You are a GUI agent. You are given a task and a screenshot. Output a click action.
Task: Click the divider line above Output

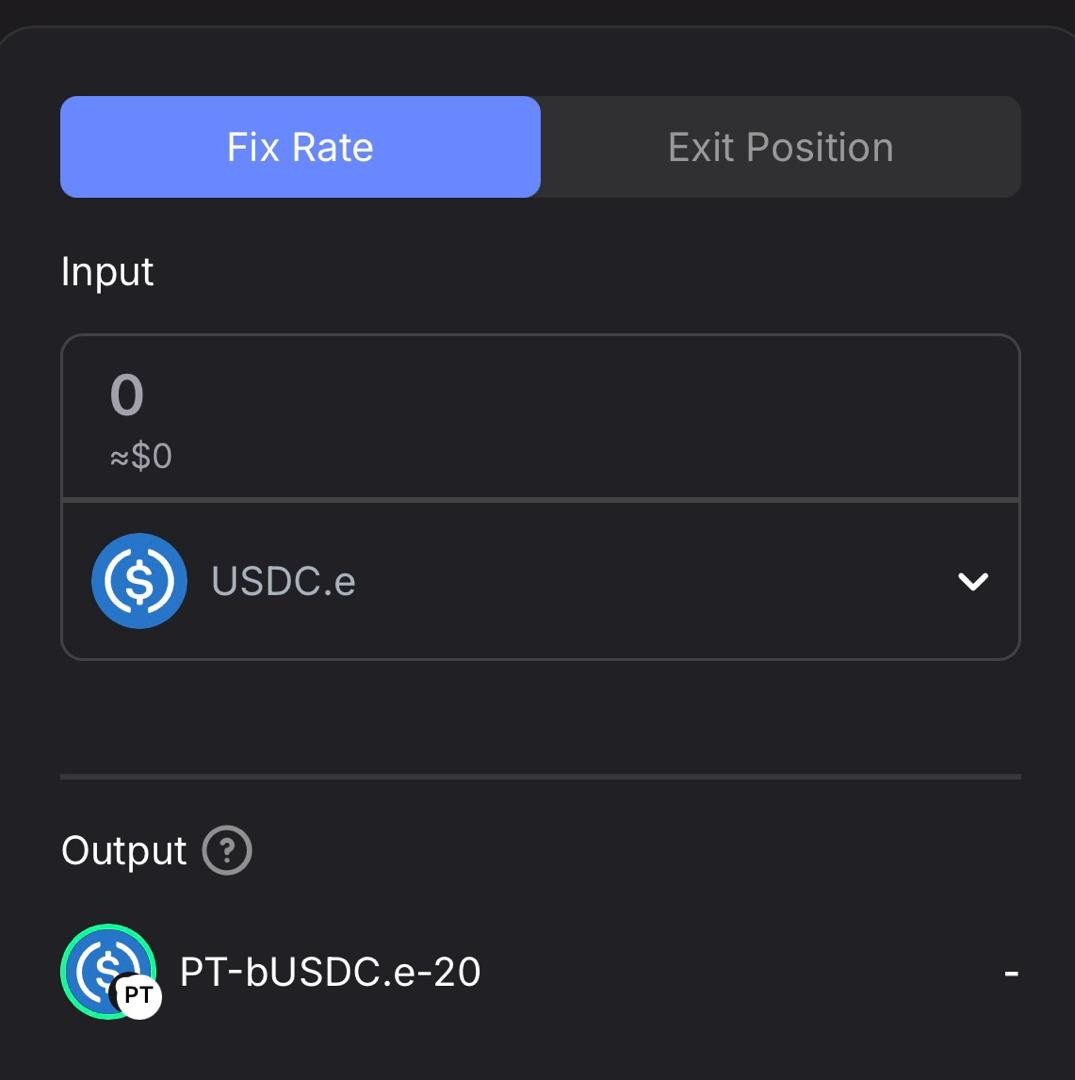point(540,776)
